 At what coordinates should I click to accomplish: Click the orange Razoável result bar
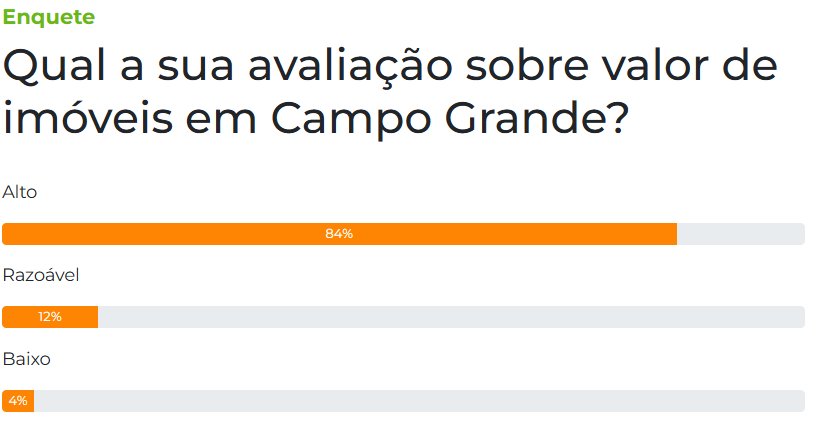(50, 317)
